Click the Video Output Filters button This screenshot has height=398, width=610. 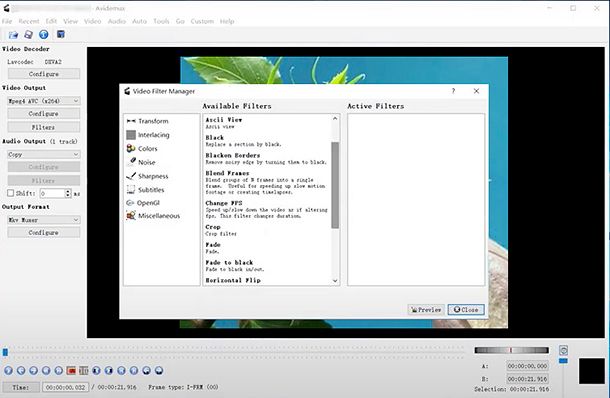click(x=44, y=127)
